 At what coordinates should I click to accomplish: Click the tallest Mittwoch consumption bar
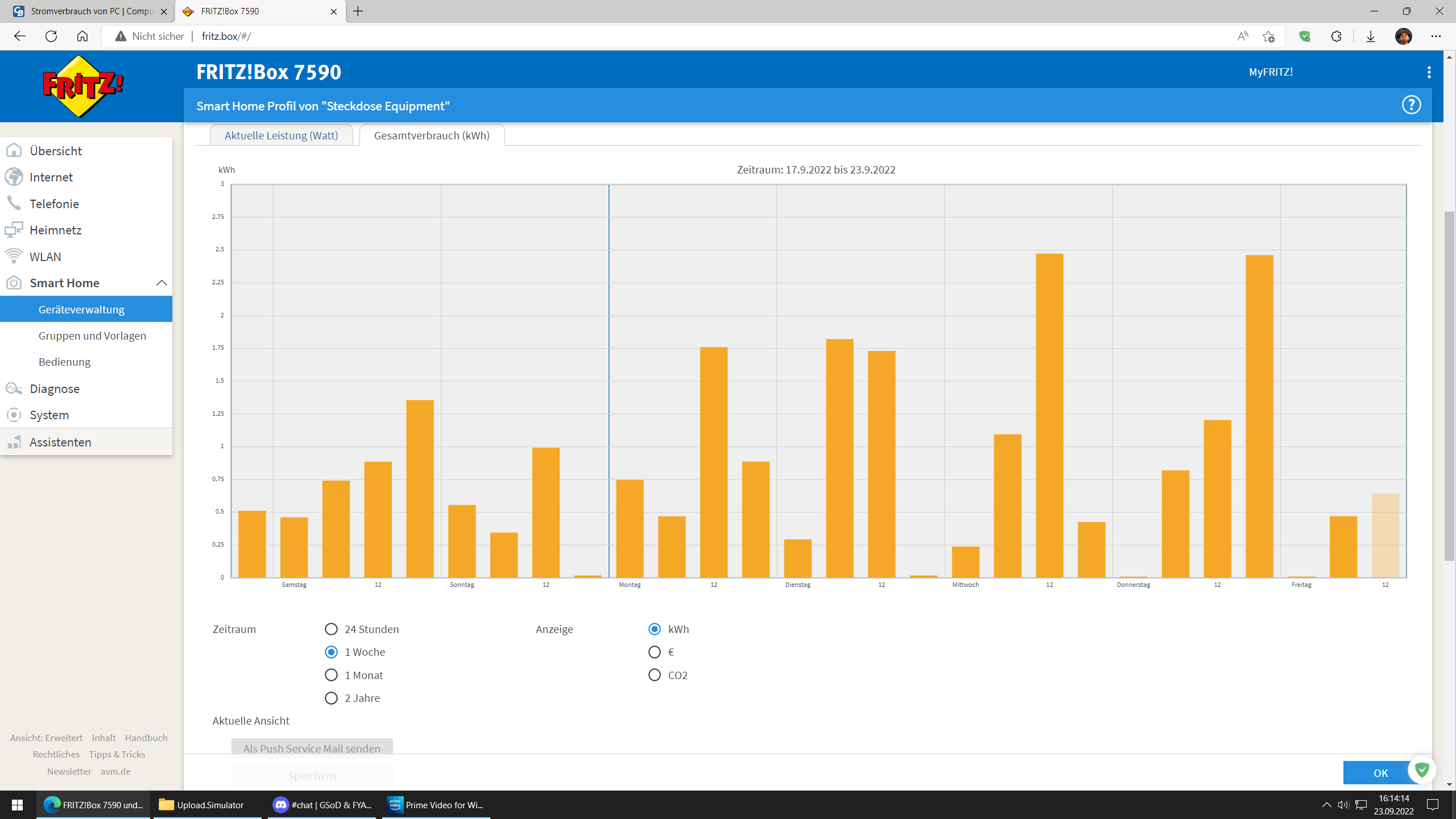[1049, 415]
